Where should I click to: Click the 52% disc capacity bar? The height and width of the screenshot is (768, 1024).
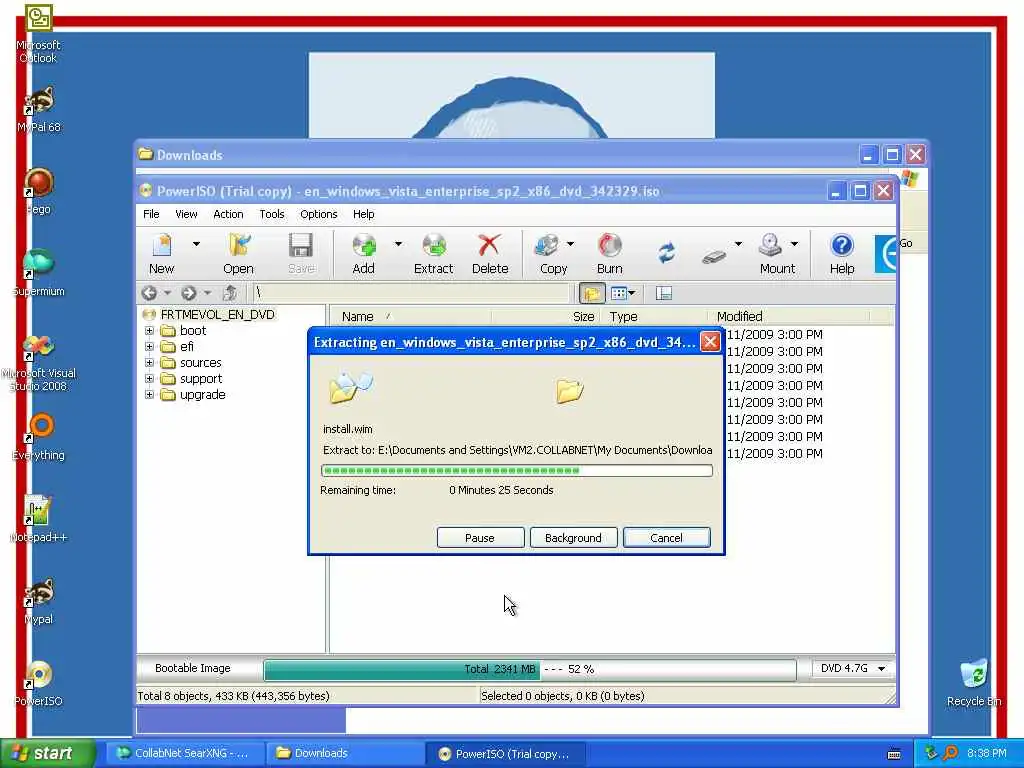click(x=530, y=669)
